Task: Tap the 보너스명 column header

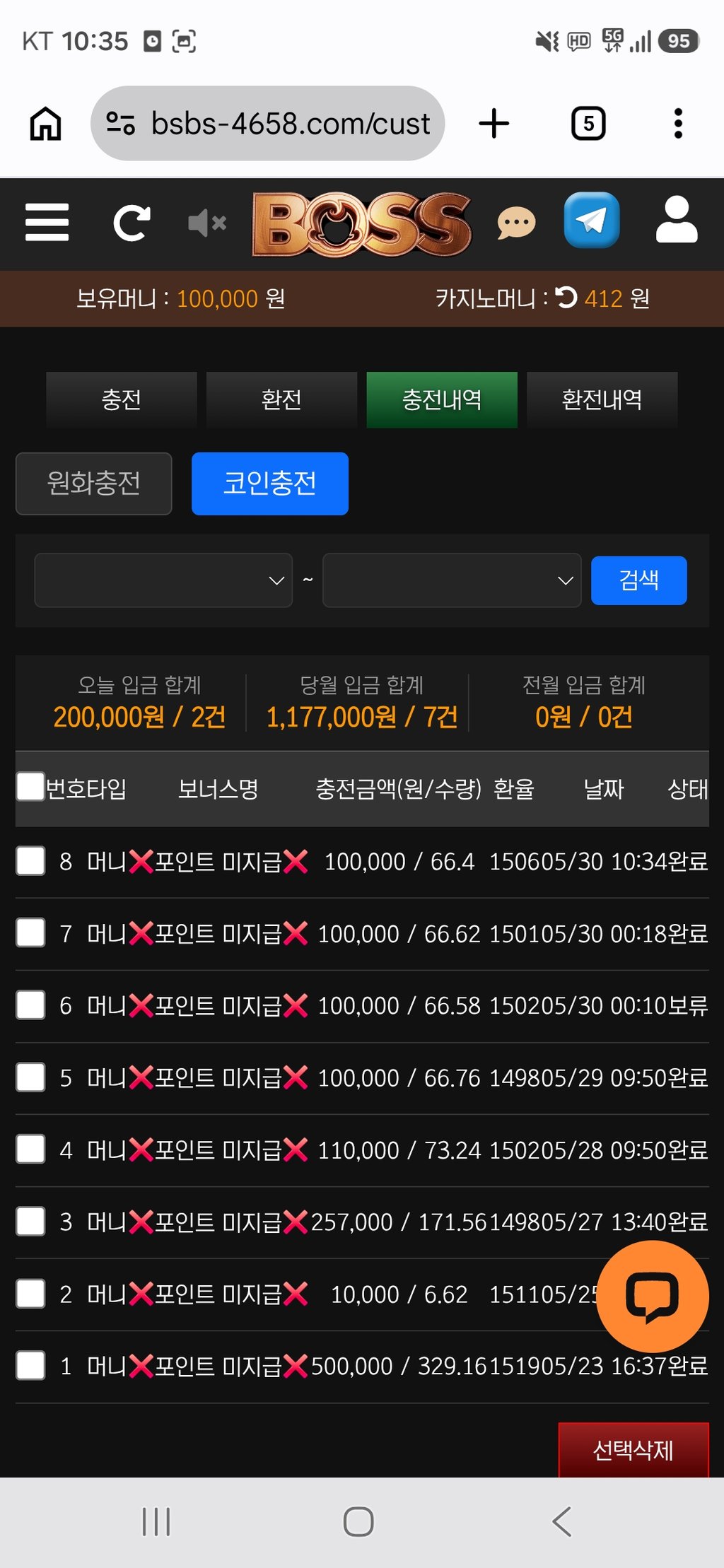Action: [x=218, y=788]
